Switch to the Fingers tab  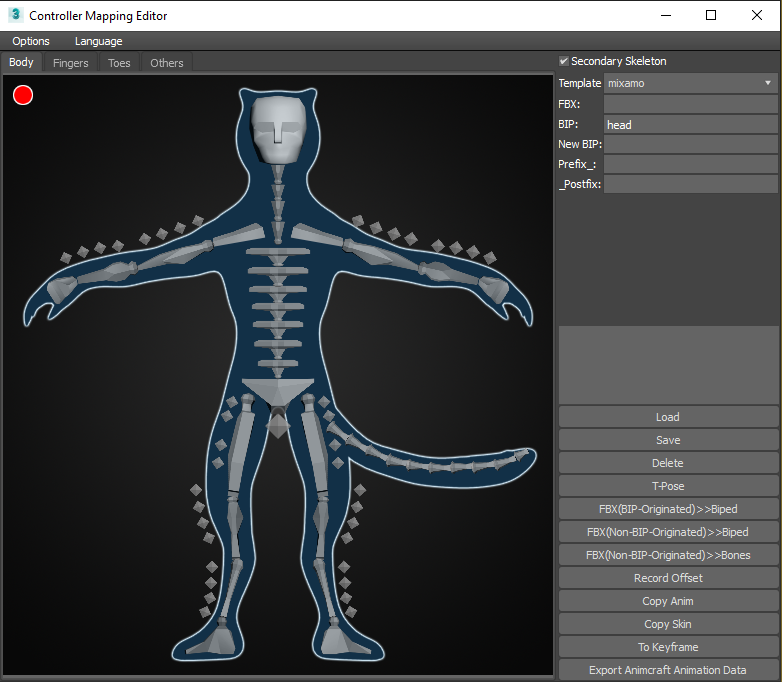(70, 63)
